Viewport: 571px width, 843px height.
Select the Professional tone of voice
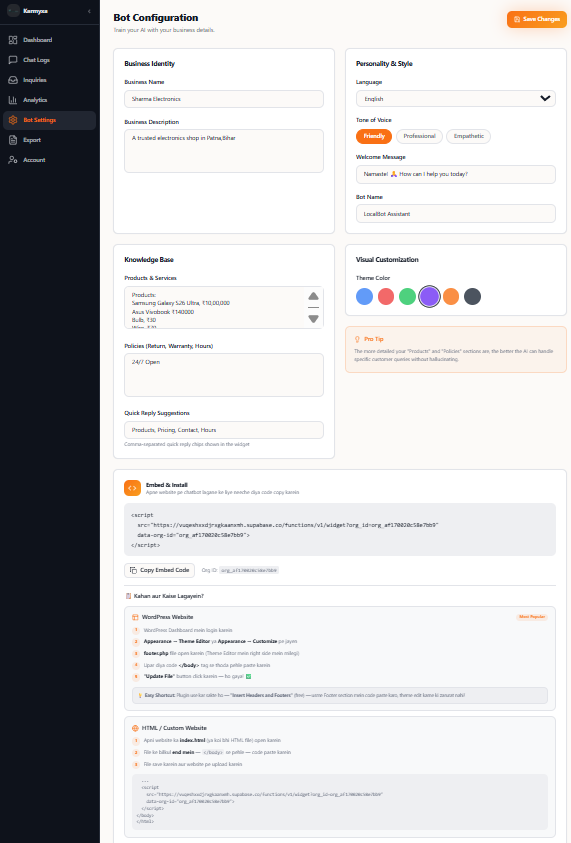click(x=419, y=136)
